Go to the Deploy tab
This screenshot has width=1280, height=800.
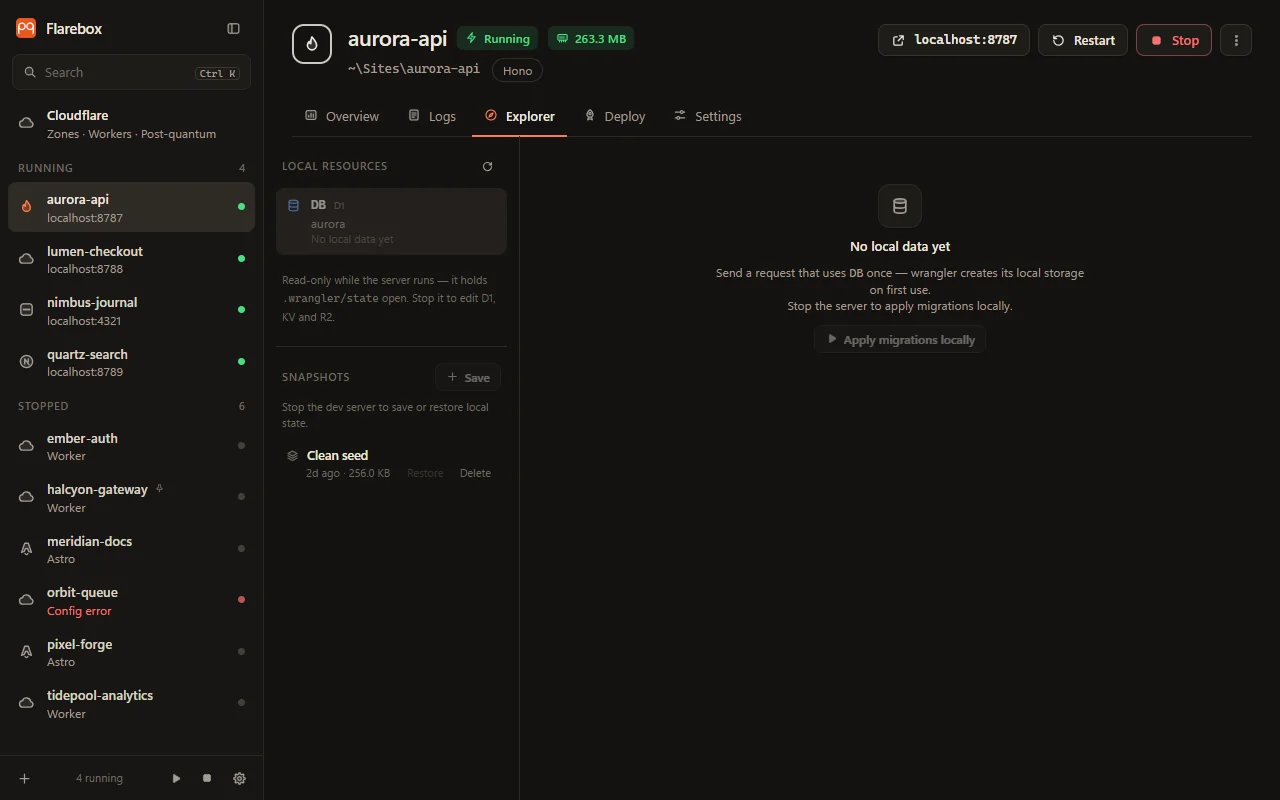615,117
